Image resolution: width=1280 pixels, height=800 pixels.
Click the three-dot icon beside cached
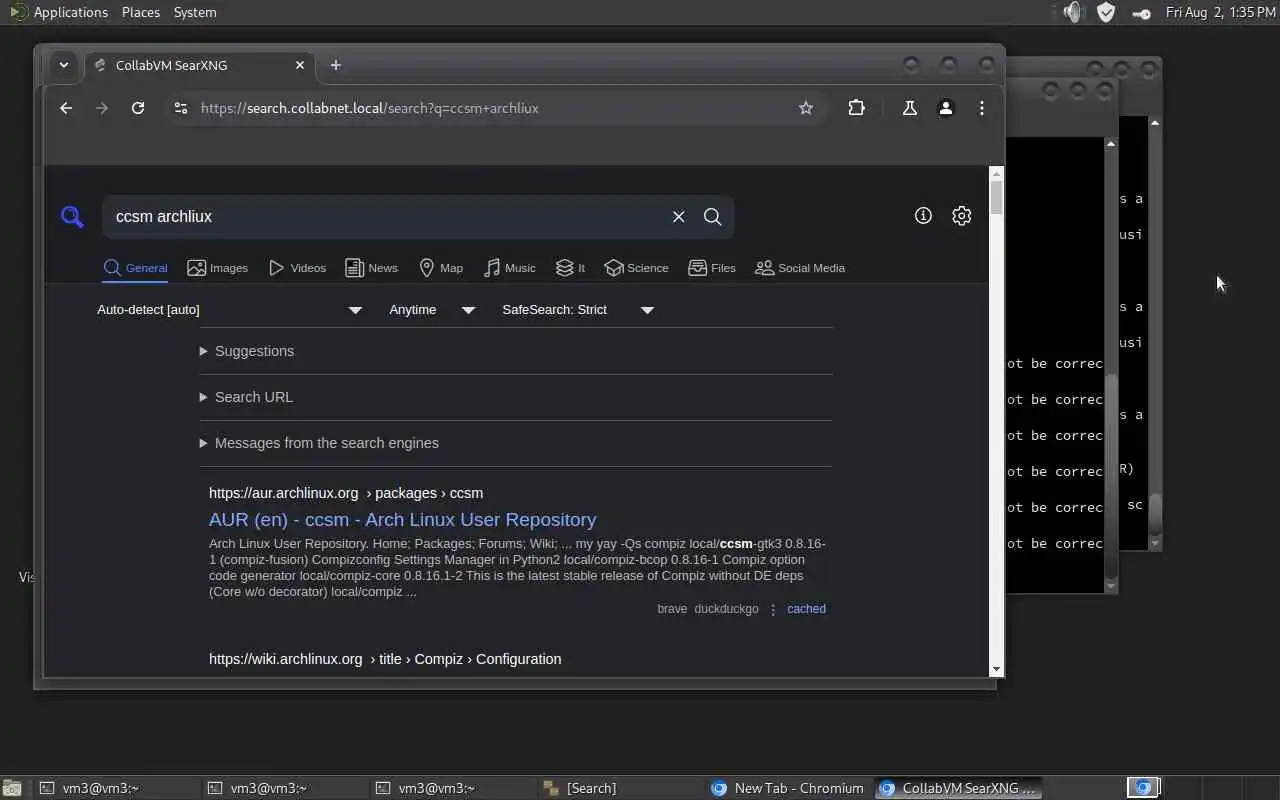[773, 609]
